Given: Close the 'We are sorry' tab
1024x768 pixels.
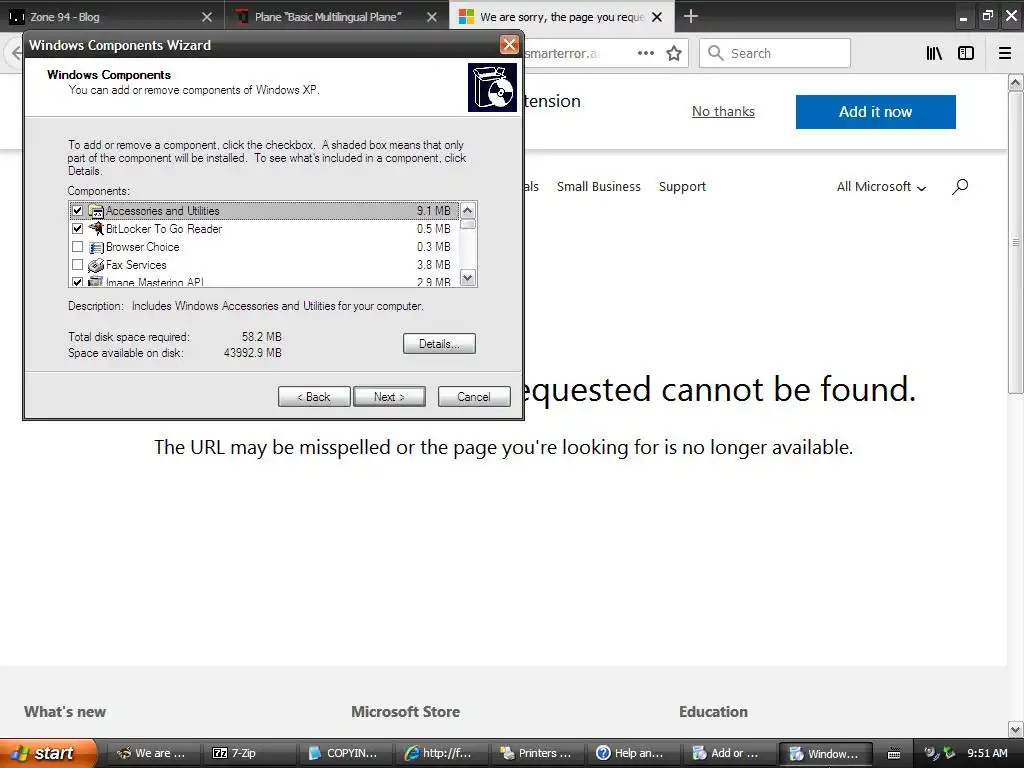Looking at the screenshot, I should tap(657, 17).
